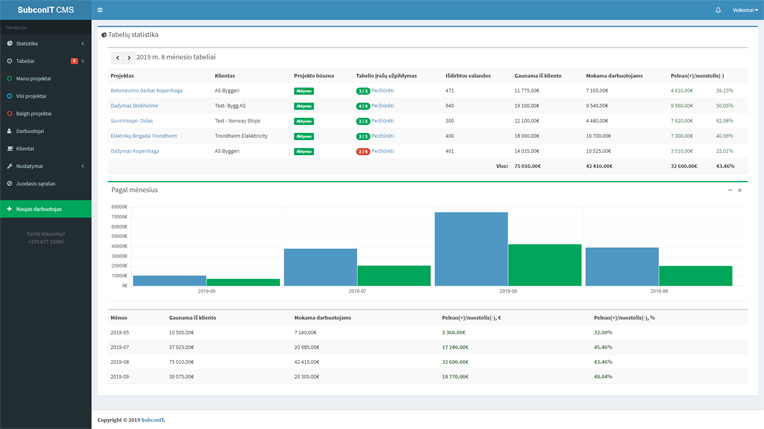
Task: Click Peržiūrėti for Suvirintojai- Oslas
Action: [382, 121]
